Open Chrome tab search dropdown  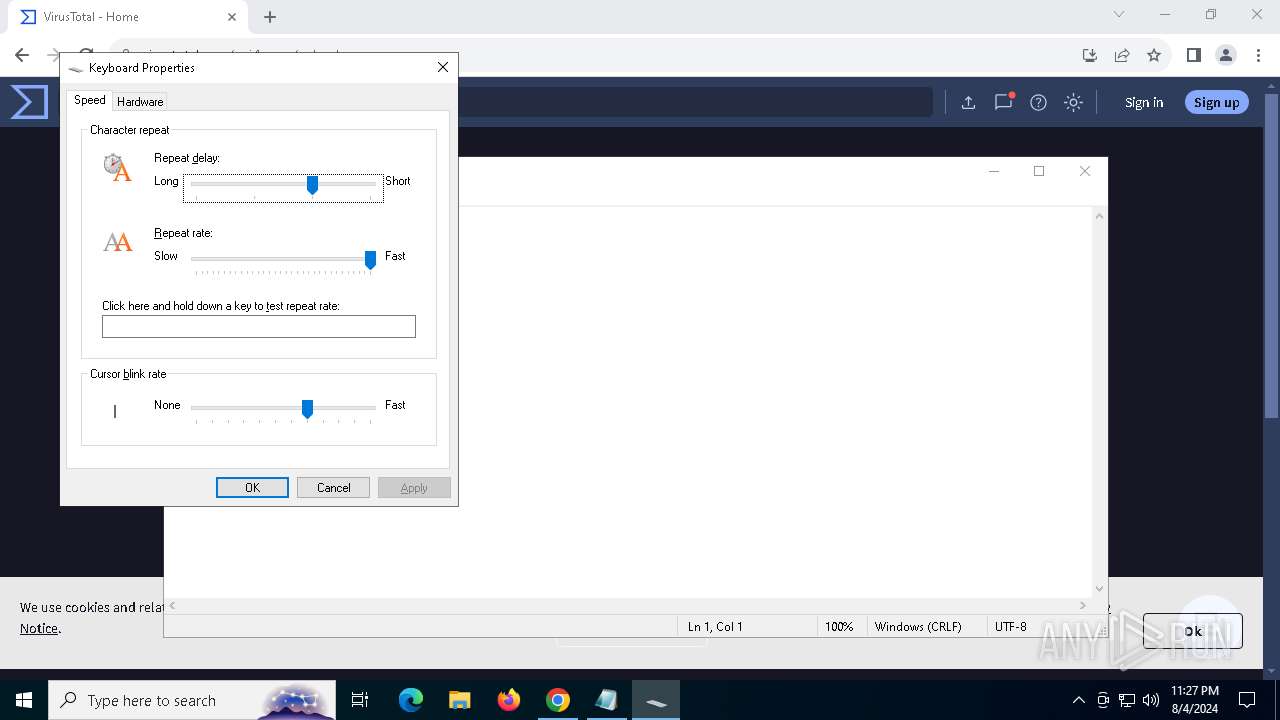click(x=1119, y=15)
